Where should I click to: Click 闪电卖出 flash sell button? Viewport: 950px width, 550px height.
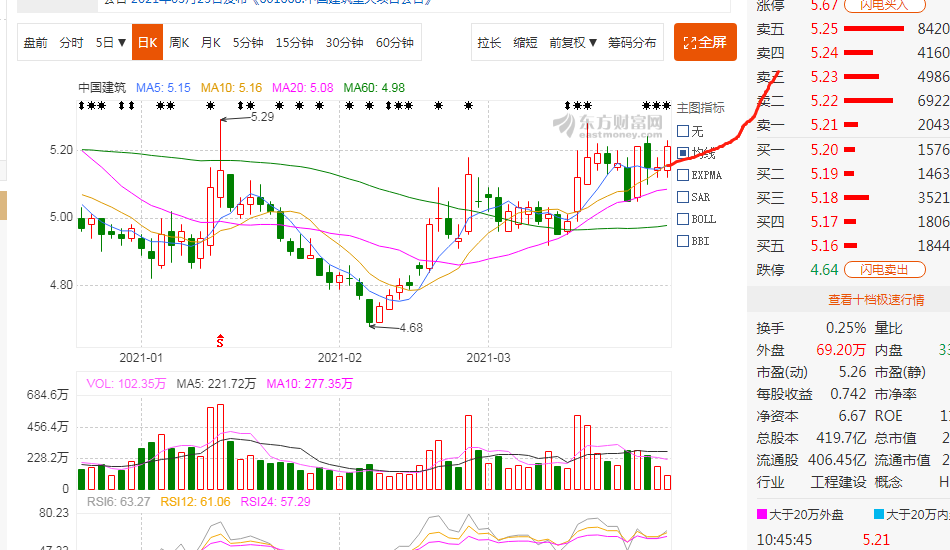885,270
